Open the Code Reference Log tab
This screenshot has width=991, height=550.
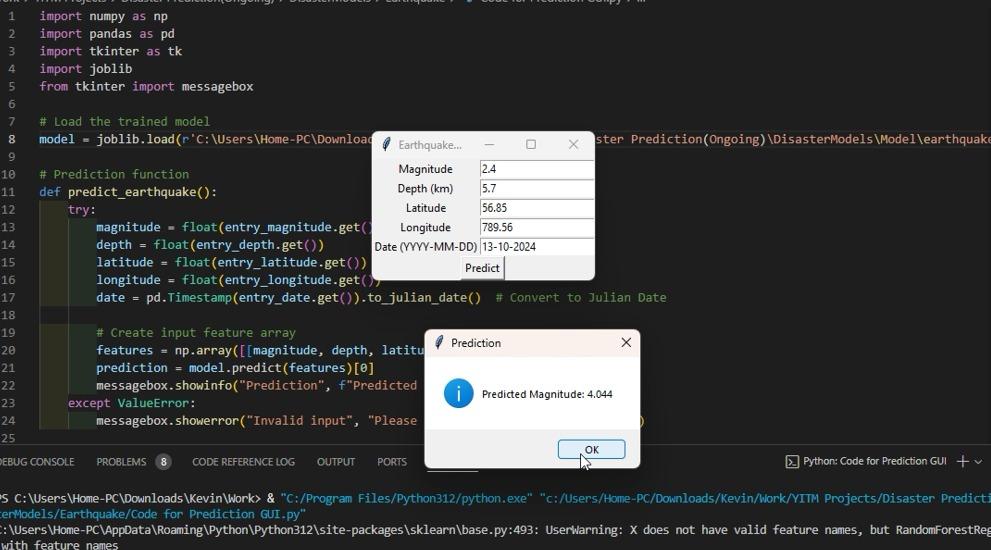(x=243, y=462)
